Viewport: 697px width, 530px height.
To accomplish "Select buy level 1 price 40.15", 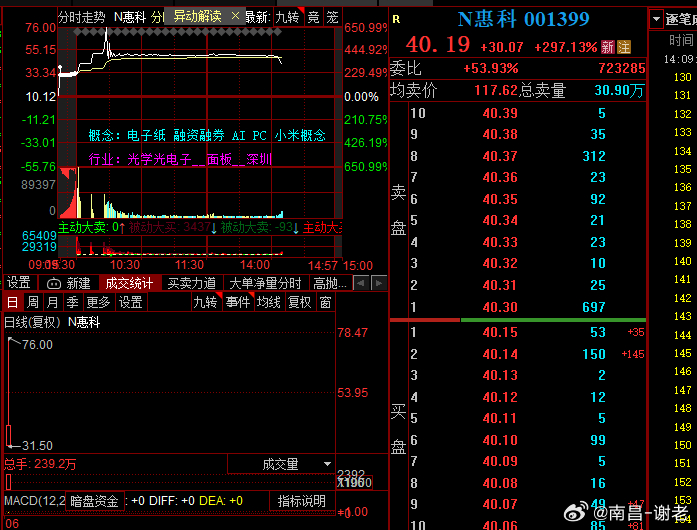I will (x=500, y=333).
